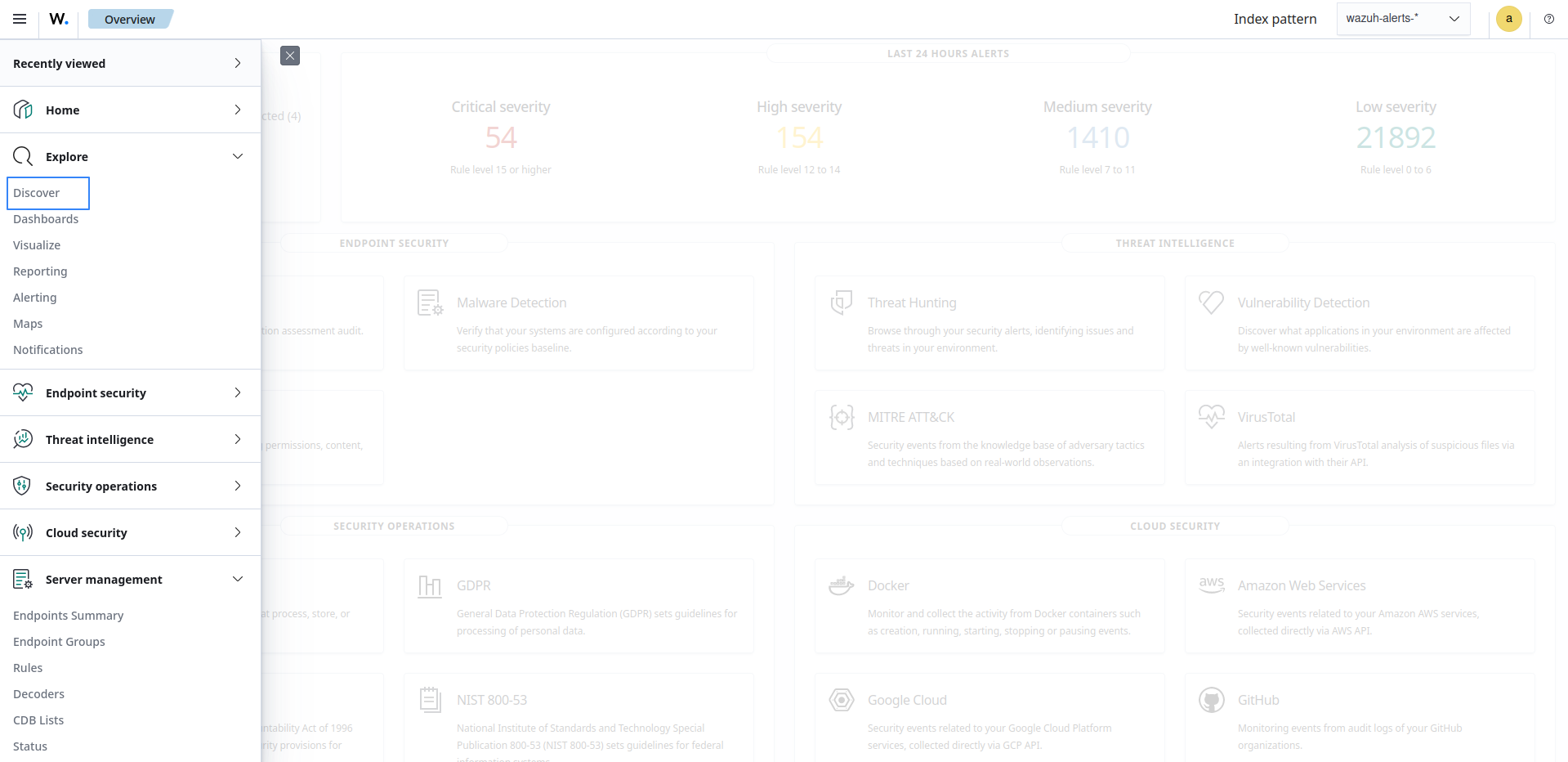This screenshot has height=762, width=1568.
Task: Click the help icon in top bar
Action: coord(1548,19)
